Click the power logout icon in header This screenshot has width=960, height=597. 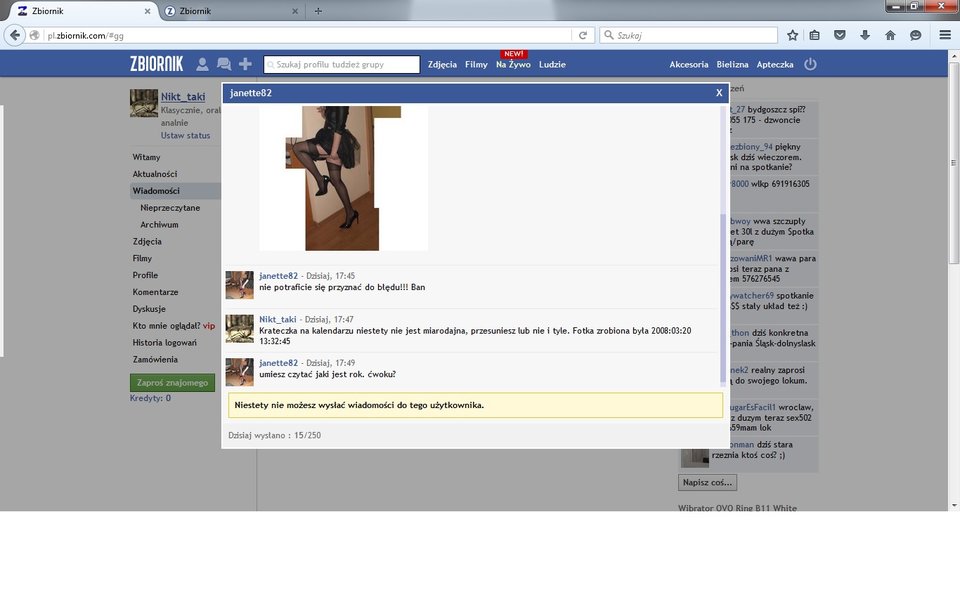tap(810, 64)
